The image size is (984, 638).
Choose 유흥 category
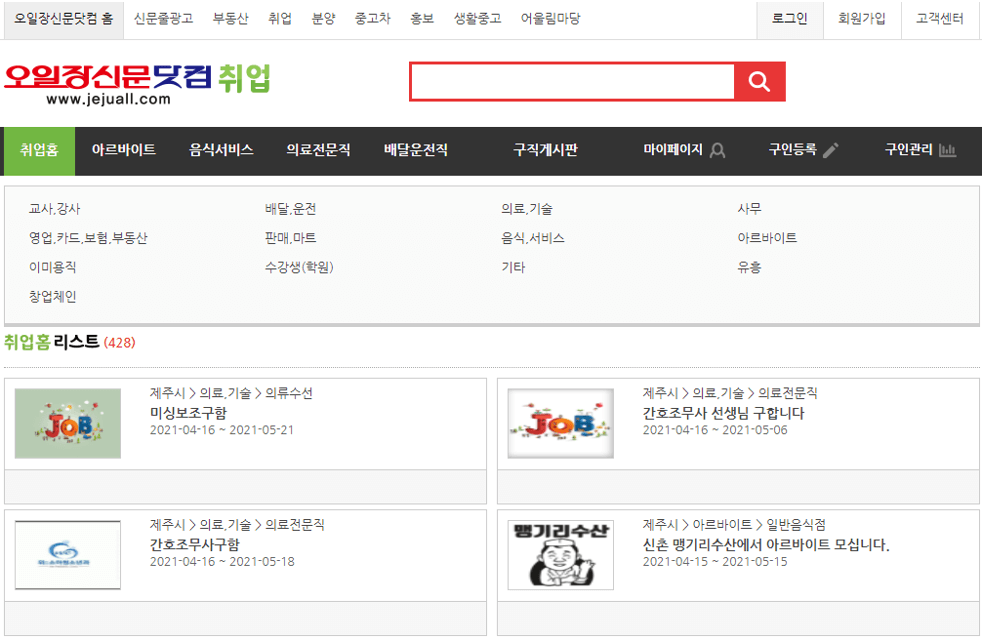(x=749, y=267)
